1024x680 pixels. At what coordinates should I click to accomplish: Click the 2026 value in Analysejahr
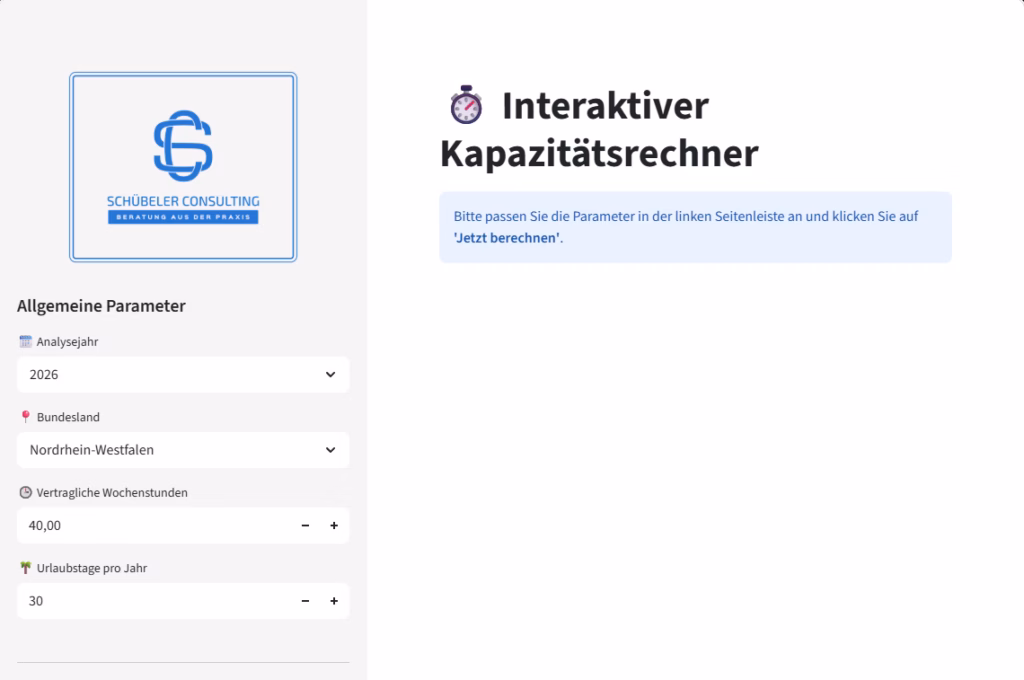tap(44, 375)
